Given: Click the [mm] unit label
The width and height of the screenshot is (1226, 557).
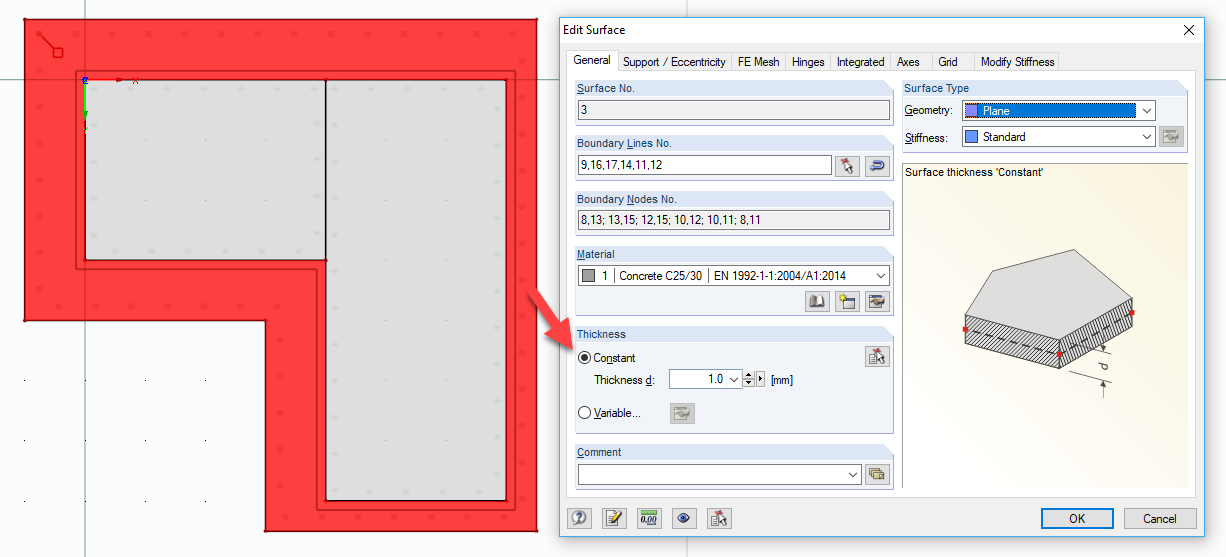Looking at the screenshot, I should point(781,380).
